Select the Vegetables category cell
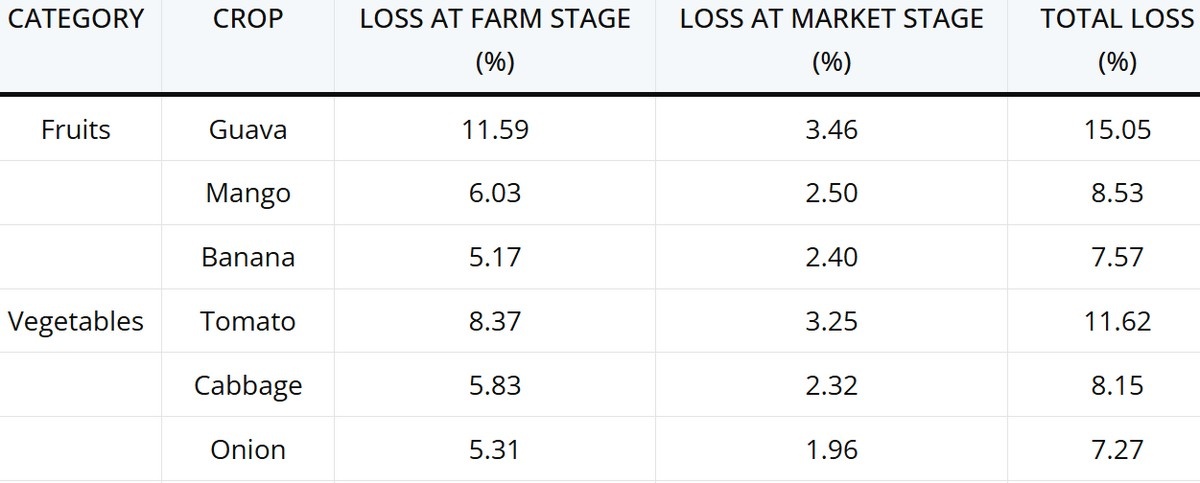1200x483 pixels. [76, 321]
